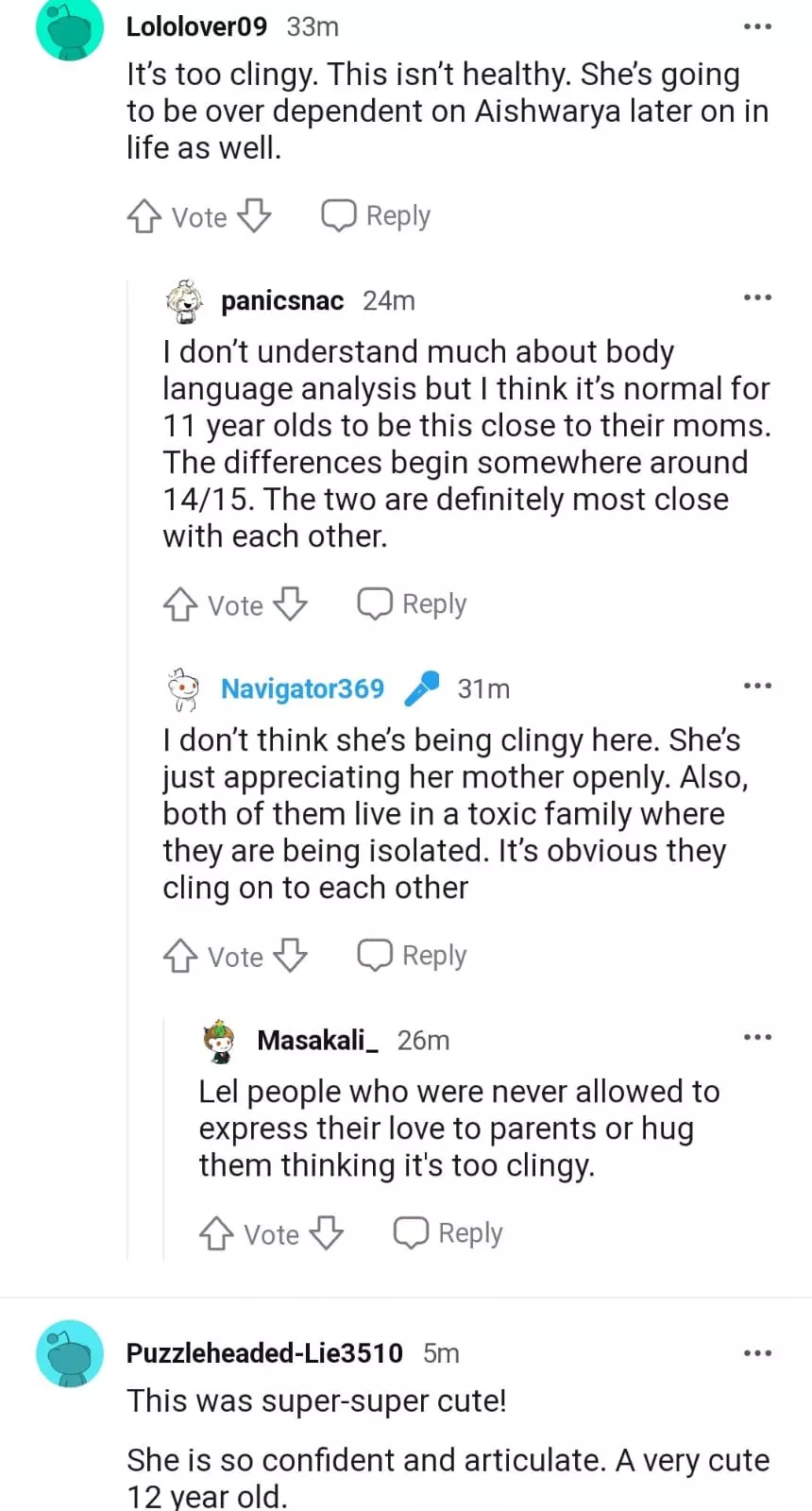812x1511 pixels.
Task: Open more options for Masakali_'s comment
Action: 757,1038
